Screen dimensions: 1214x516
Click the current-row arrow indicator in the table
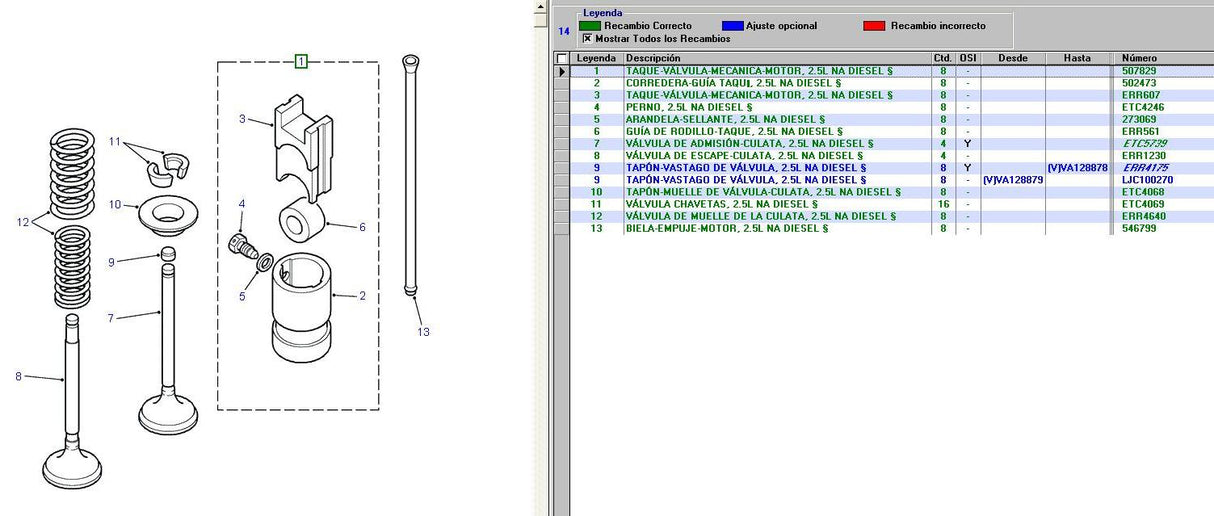[x=561, y=71]
